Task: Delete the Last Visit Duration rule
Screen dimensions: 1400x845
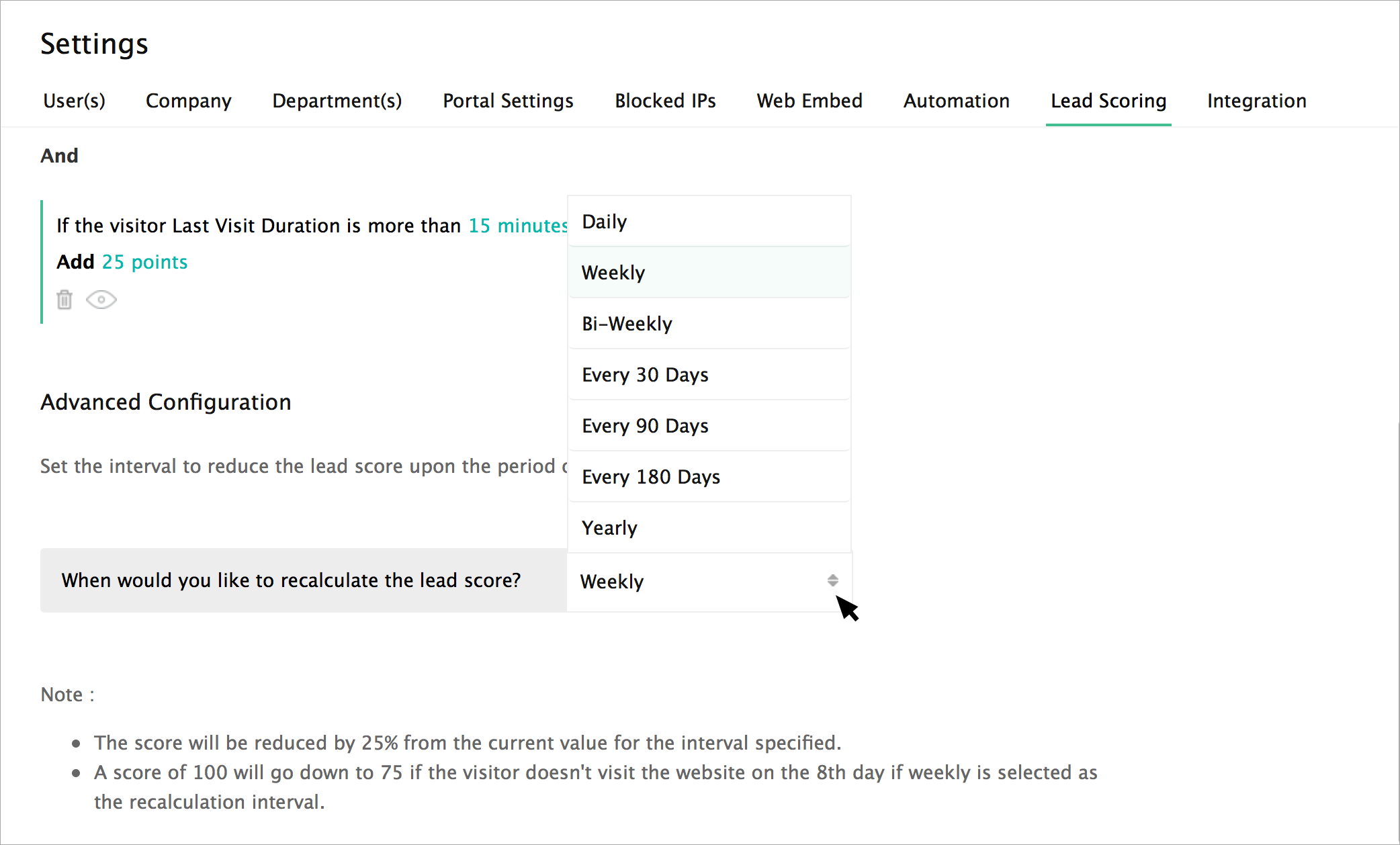Action: (x=64, y=300)
